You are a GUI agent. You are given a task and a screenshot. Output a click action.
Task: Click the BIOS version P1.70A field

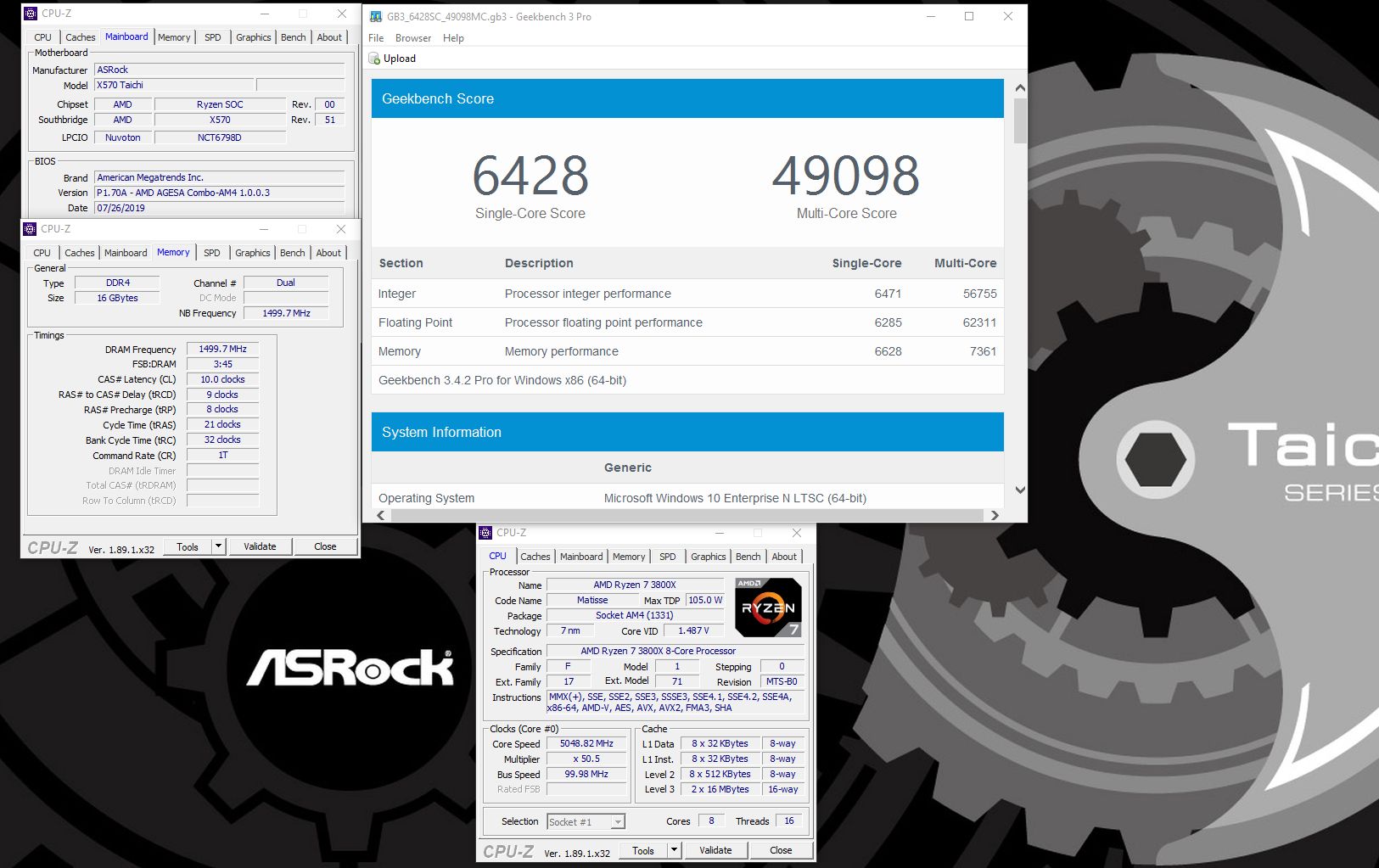[x=219, y=193]
